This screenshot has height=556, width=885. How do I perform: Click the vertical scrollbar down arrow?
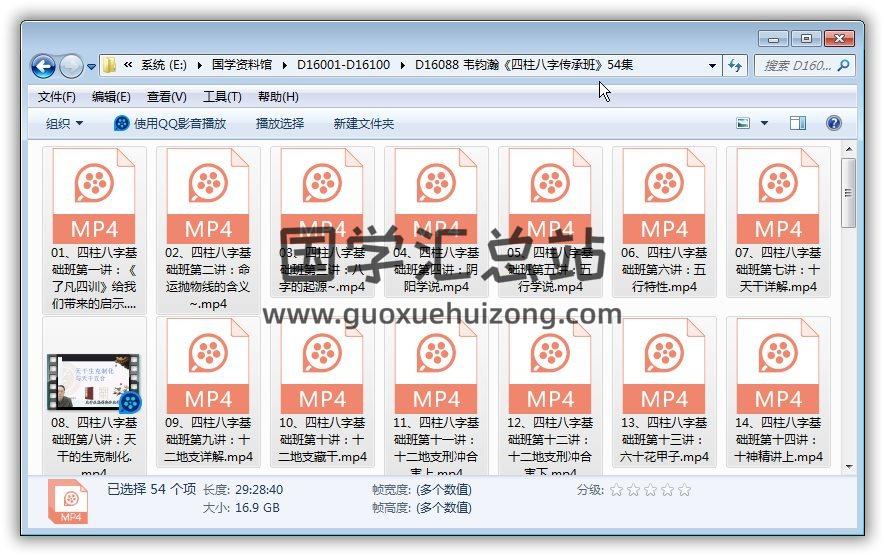pyautogui.click(x=849, y=466)
